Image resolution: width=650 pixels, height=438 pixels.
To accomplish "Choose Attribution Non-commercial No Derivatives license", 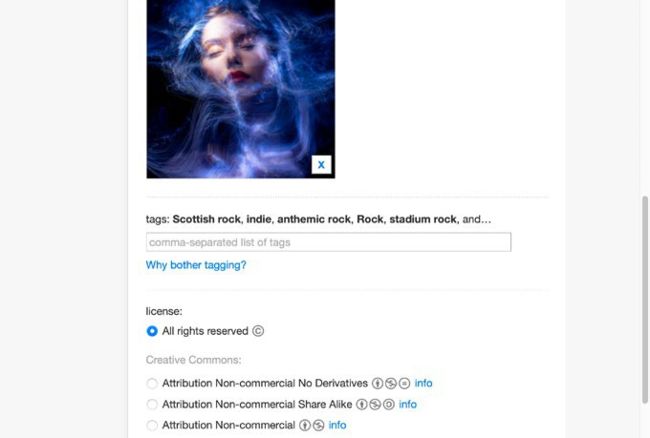I will click(152, 383).
